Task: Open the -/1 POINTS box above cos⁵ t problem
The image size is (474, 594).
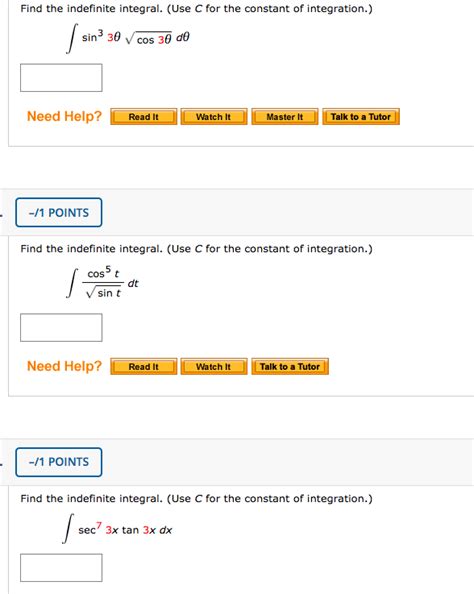Action: [x=59, y=213]
